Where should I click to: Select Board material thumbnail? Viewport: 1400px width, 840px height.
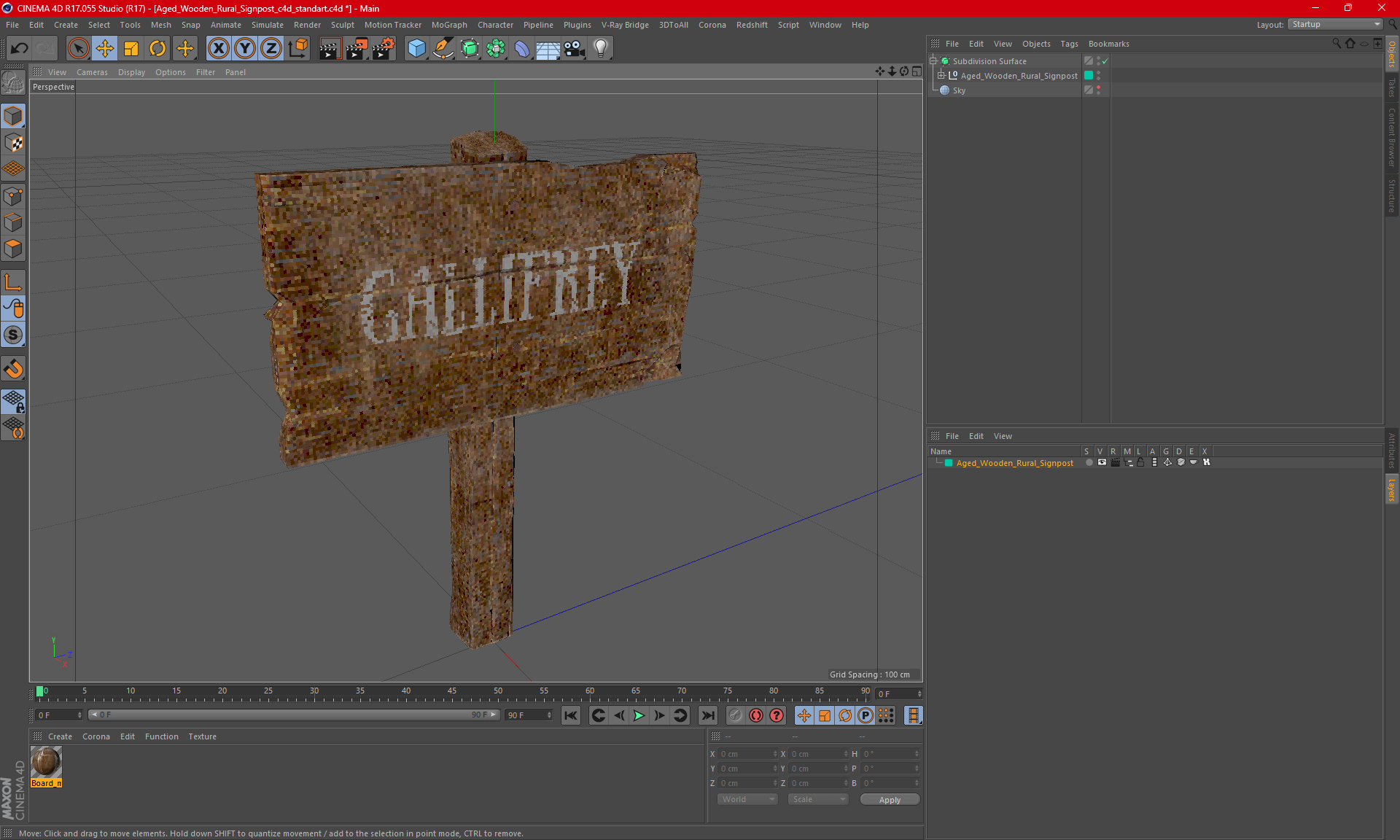46,762
